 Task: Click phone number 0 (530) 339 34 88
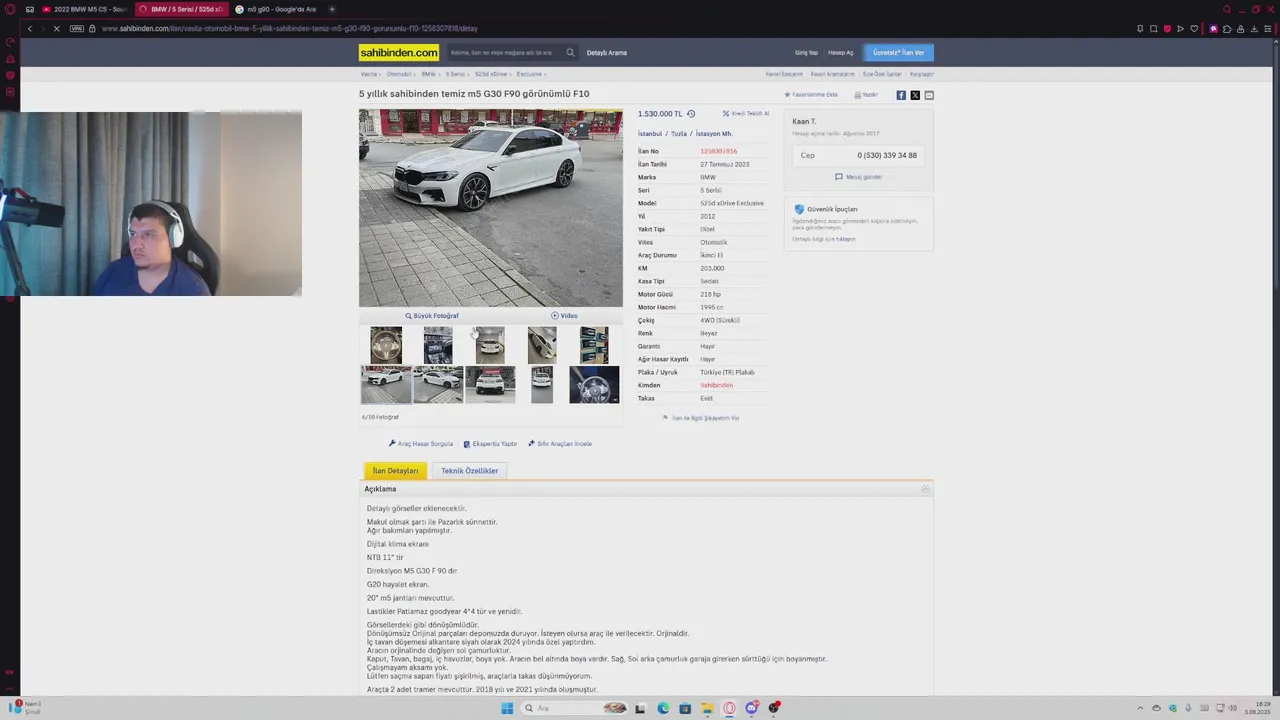(x=887, y=156)
